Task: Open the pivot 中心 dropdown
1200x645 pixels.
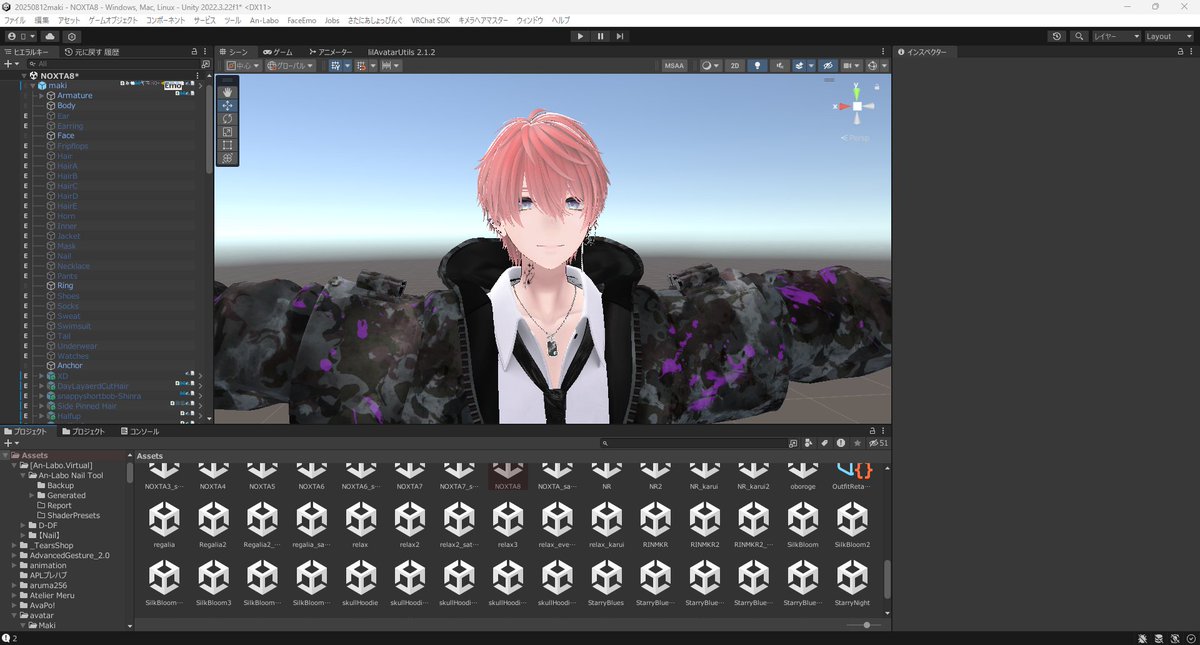Action: click(x=242, y=65)
